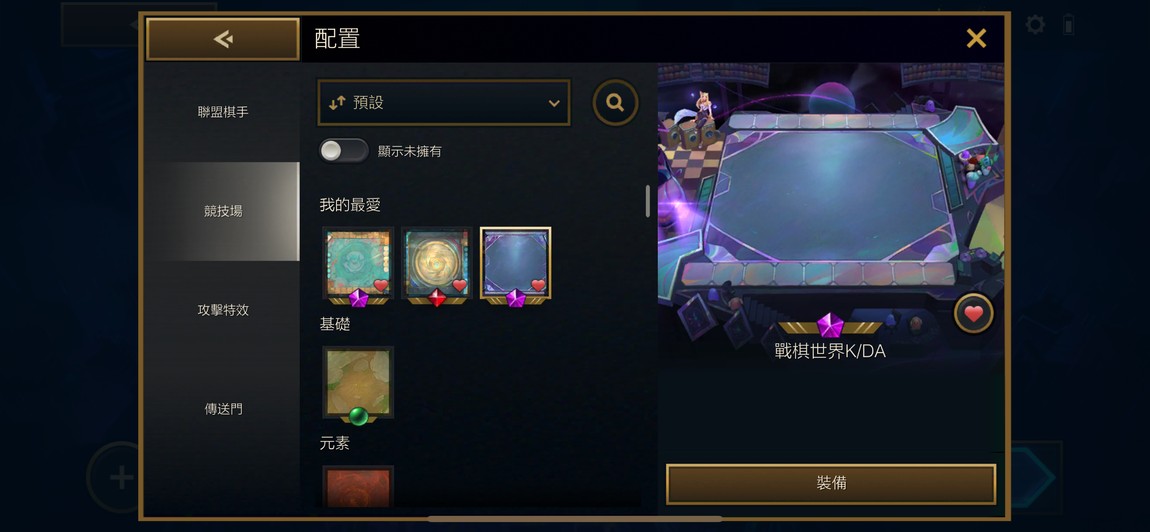Open the search magnifier icon
The width and height of the screenshot is (1150, 532).
coord(615,103)
